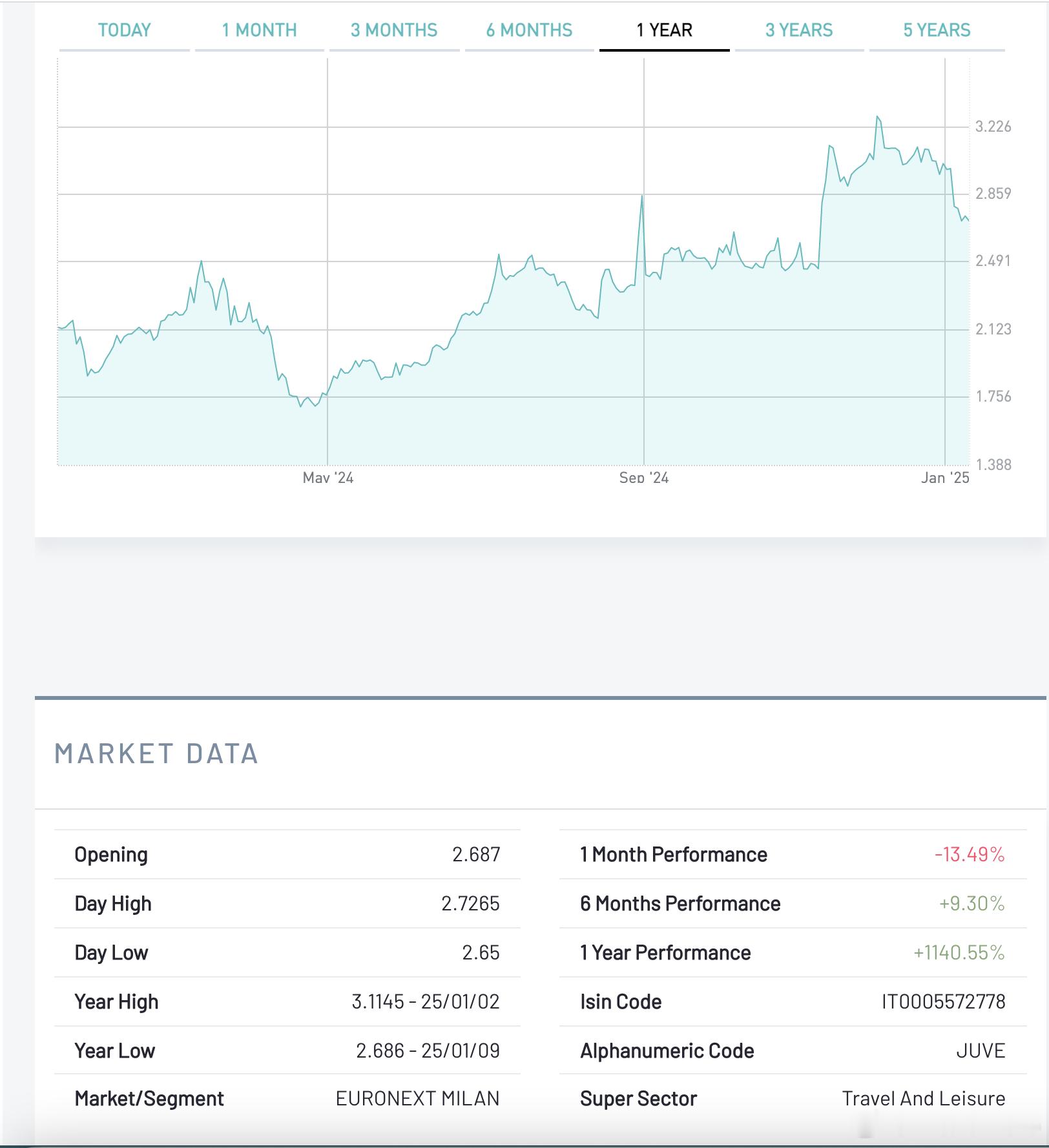Viewport: 1049px width, 1148px height.
Task: Click the Day High label
Action: [x=113, y=903]
